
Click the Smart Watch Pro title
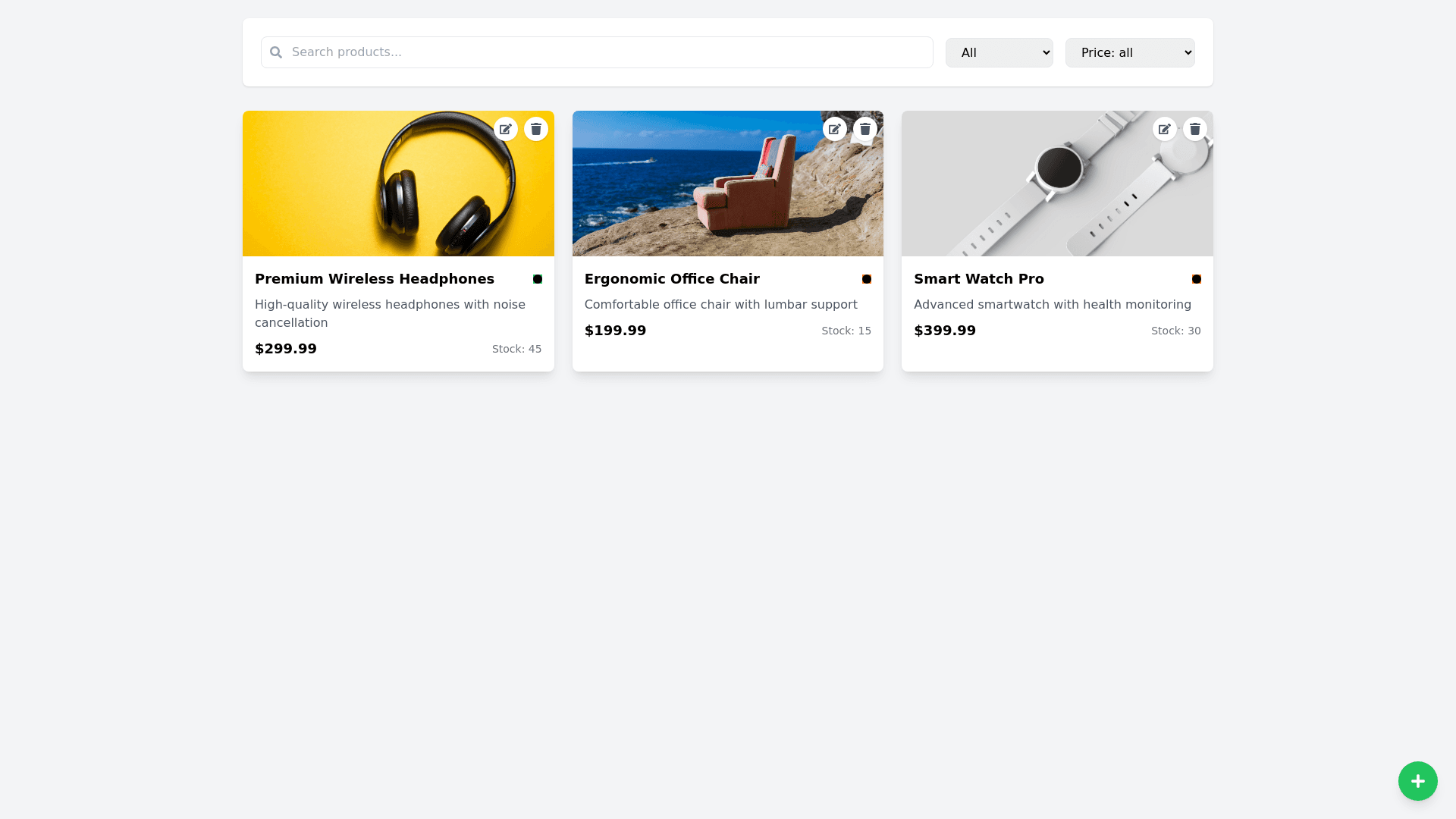pyautogui.click(x=979, y=279)
